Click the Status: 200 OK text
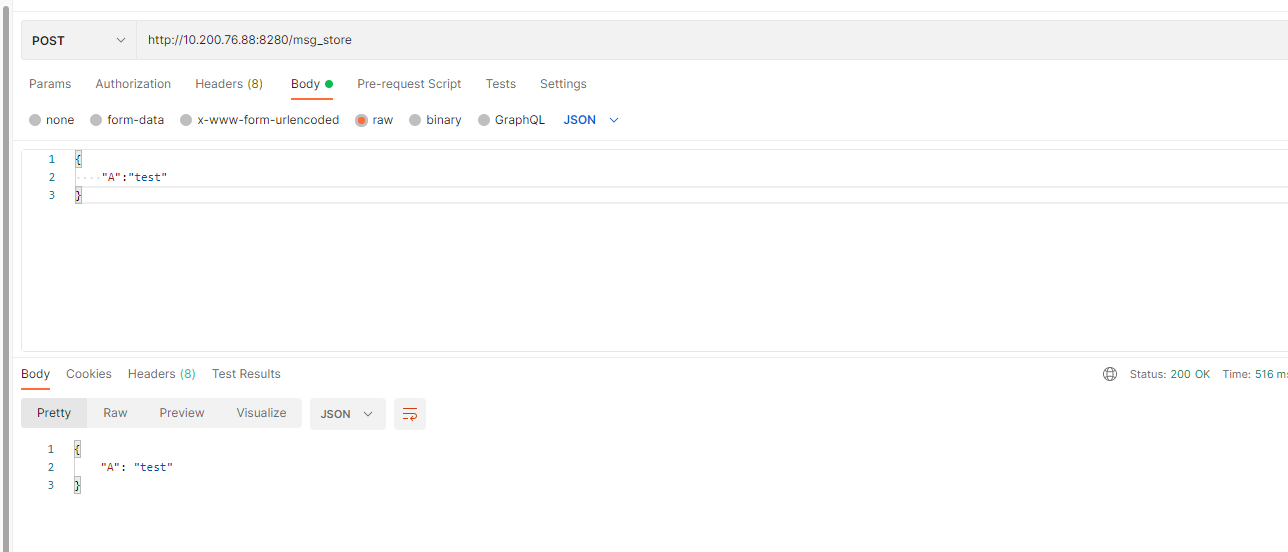Screen dimensions: 1288x552 click(1170, 374)
